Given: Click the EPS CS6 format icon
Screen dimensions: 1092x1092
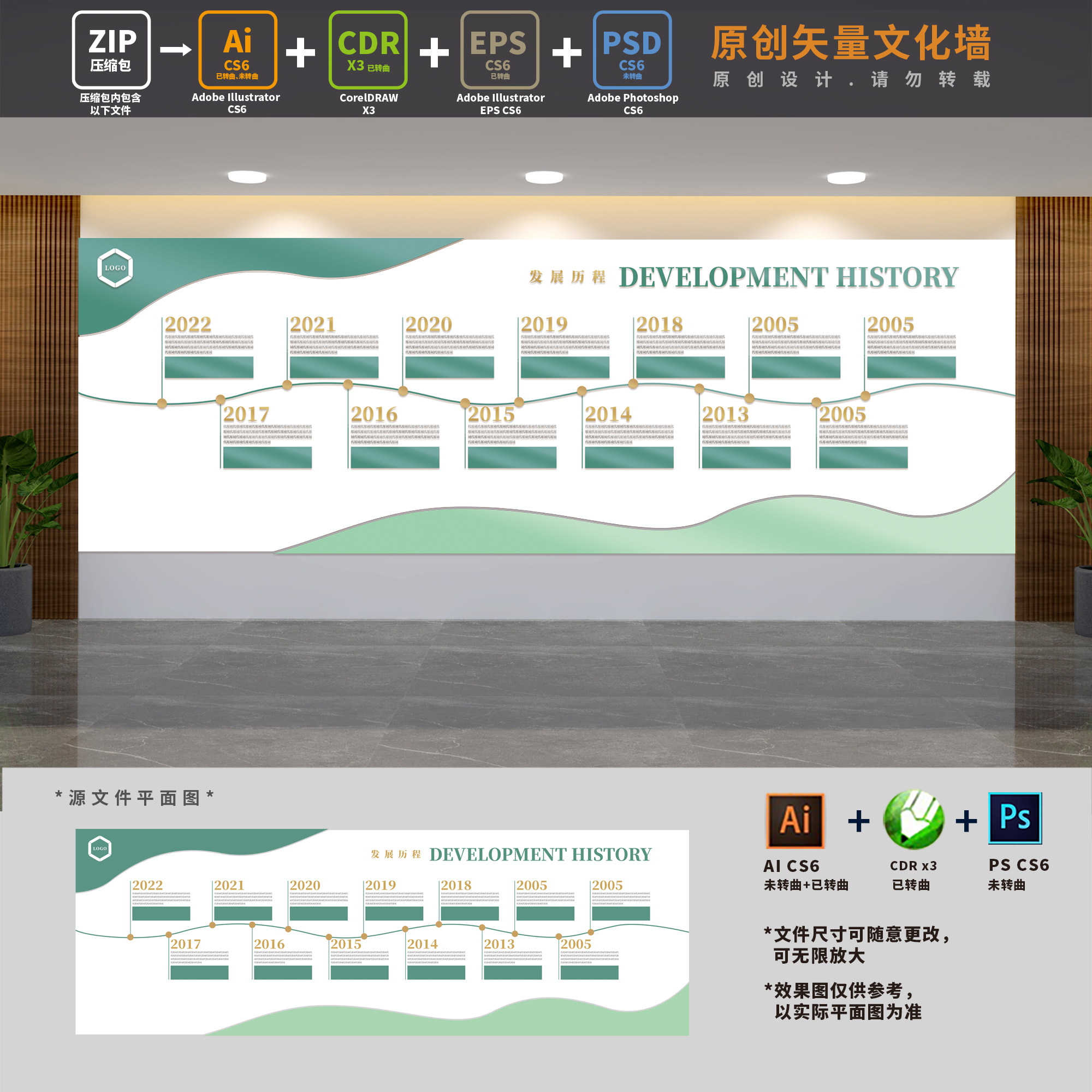Looking at the screenshot, I should [500, 51].
